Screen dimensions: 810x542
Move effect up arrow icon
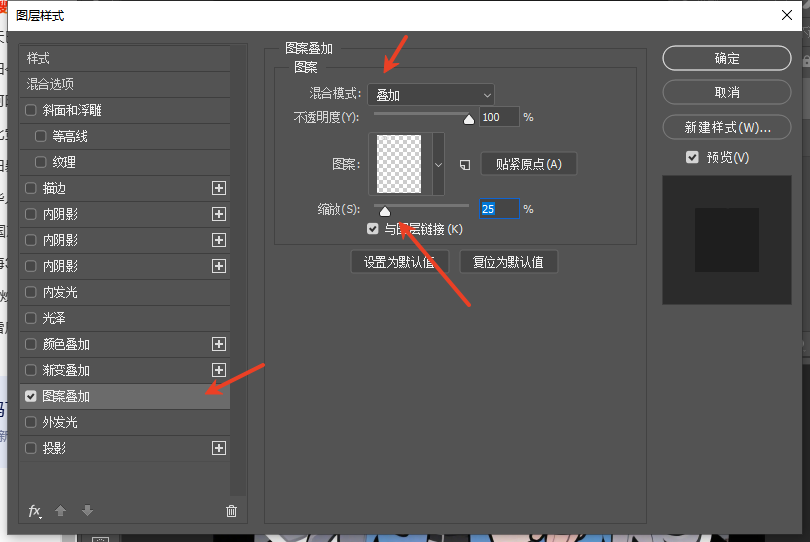coord(60,510)
